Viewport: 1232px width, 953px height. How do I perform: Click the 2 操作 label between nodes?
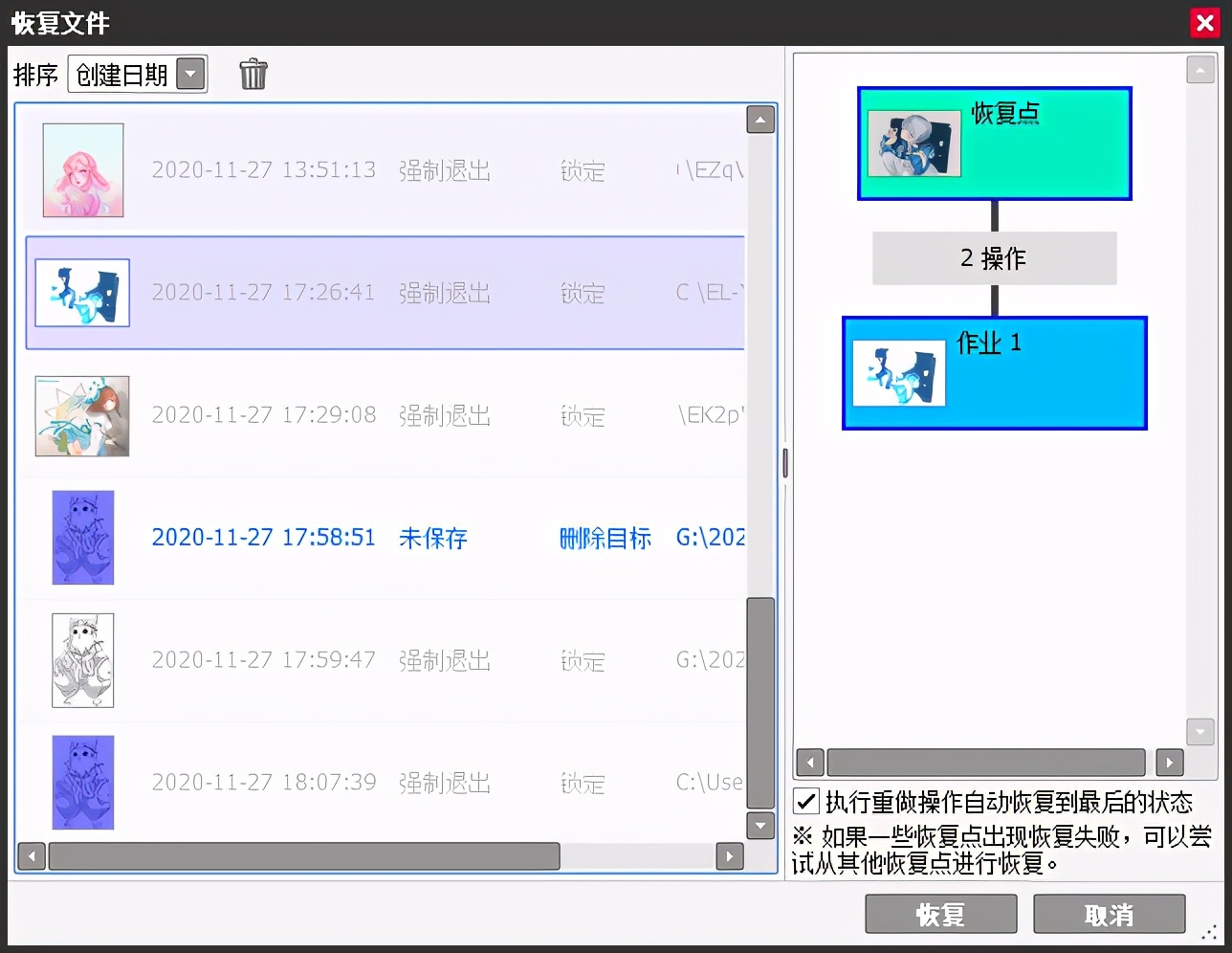click(x=994, y=258)
